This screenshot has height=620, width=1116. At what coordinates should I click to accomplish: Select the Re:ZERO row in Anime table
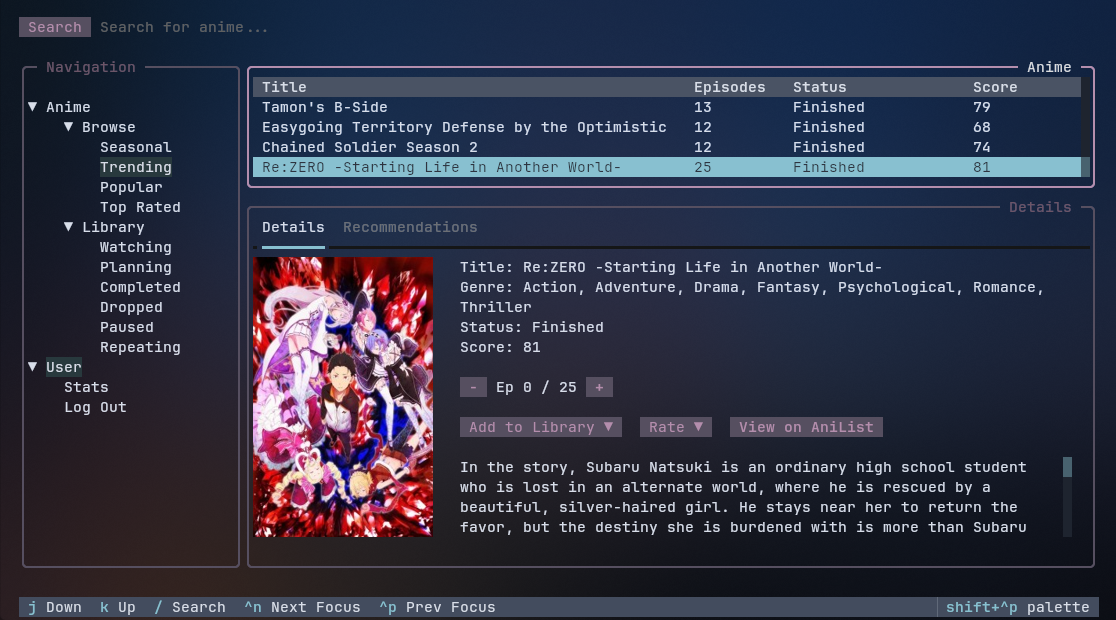tap(667, 167)
